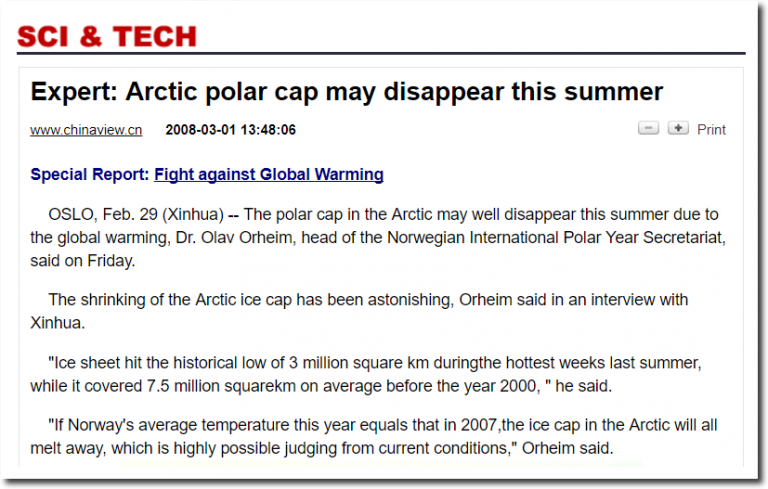
Task: Click the OSLO, Feb. 29 (Xinhua) dateline
Action: [136, 215]
